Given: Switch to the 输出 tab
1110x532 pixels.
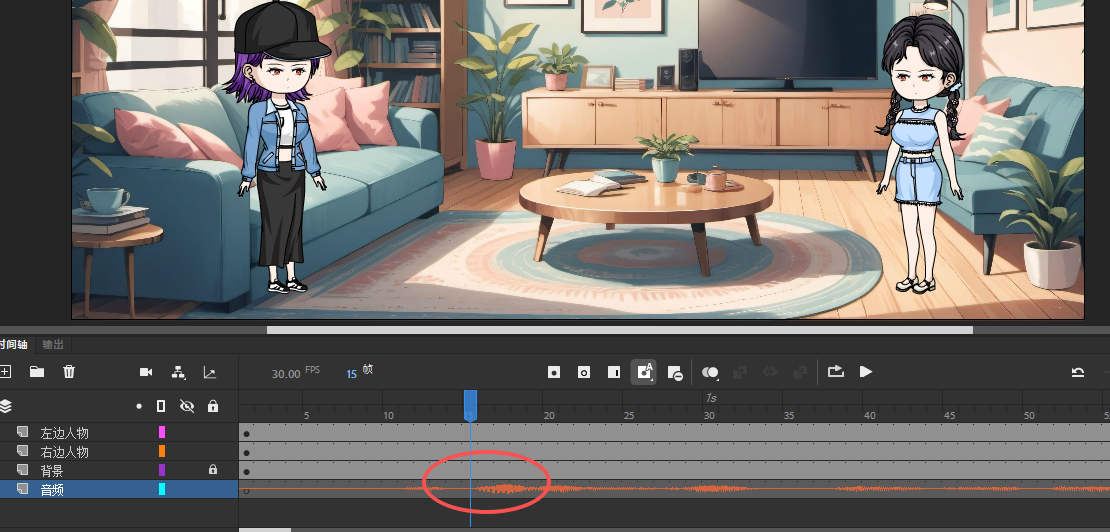Looking at the screenshot, I should point(52,345).
